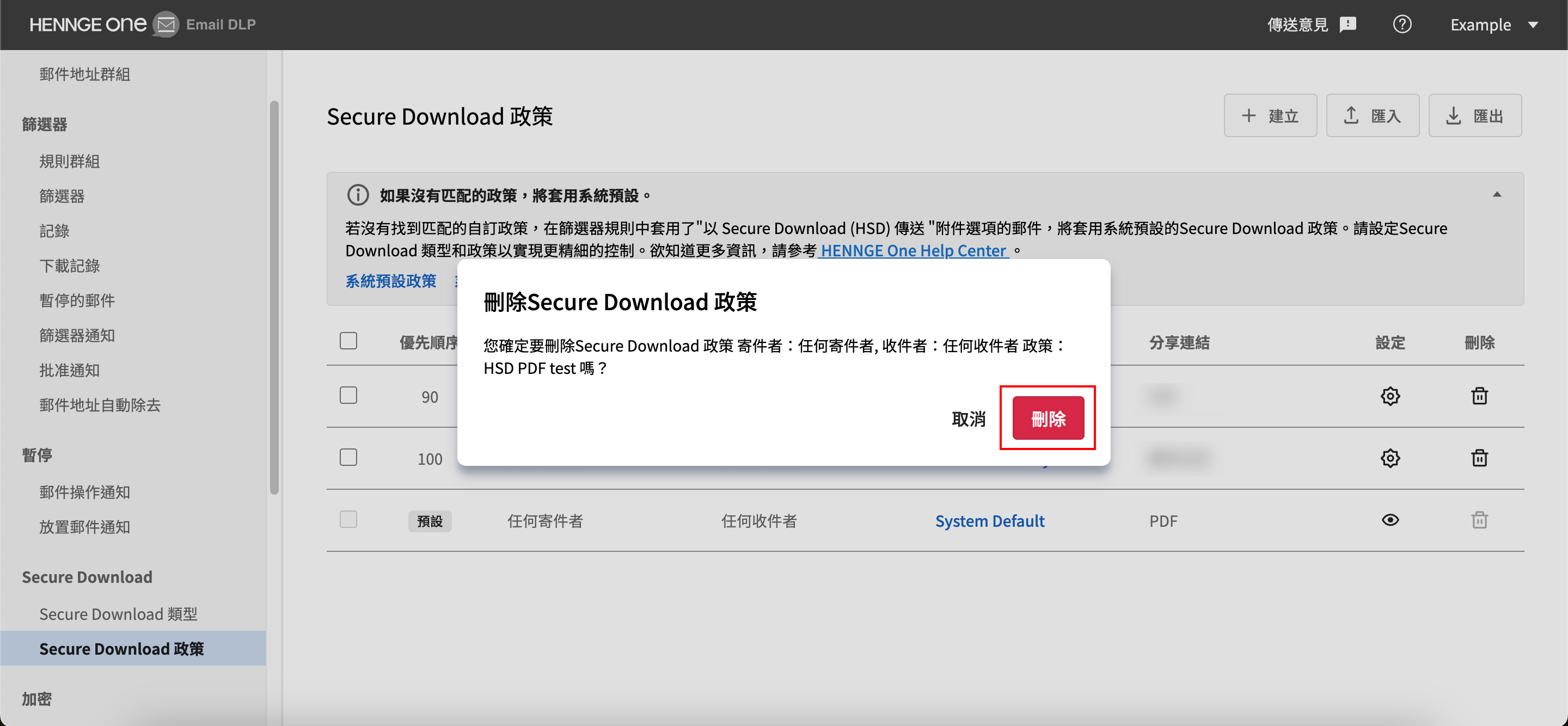The image size is (1568, 726).
Task: Click the 匯出 export button
Action: (1474, 115)
